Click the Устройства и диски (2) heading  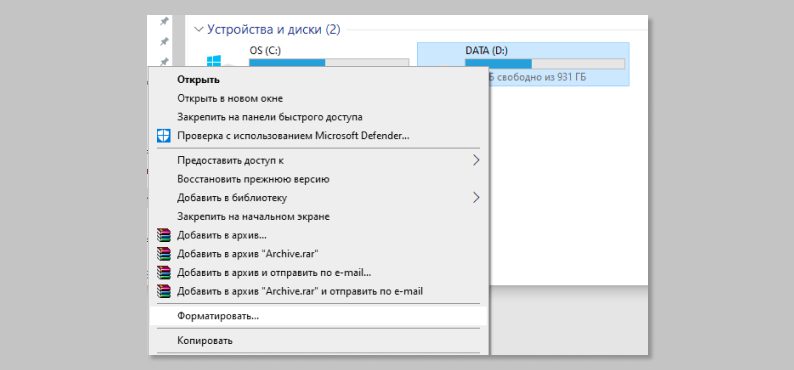(x=274, y=29)
